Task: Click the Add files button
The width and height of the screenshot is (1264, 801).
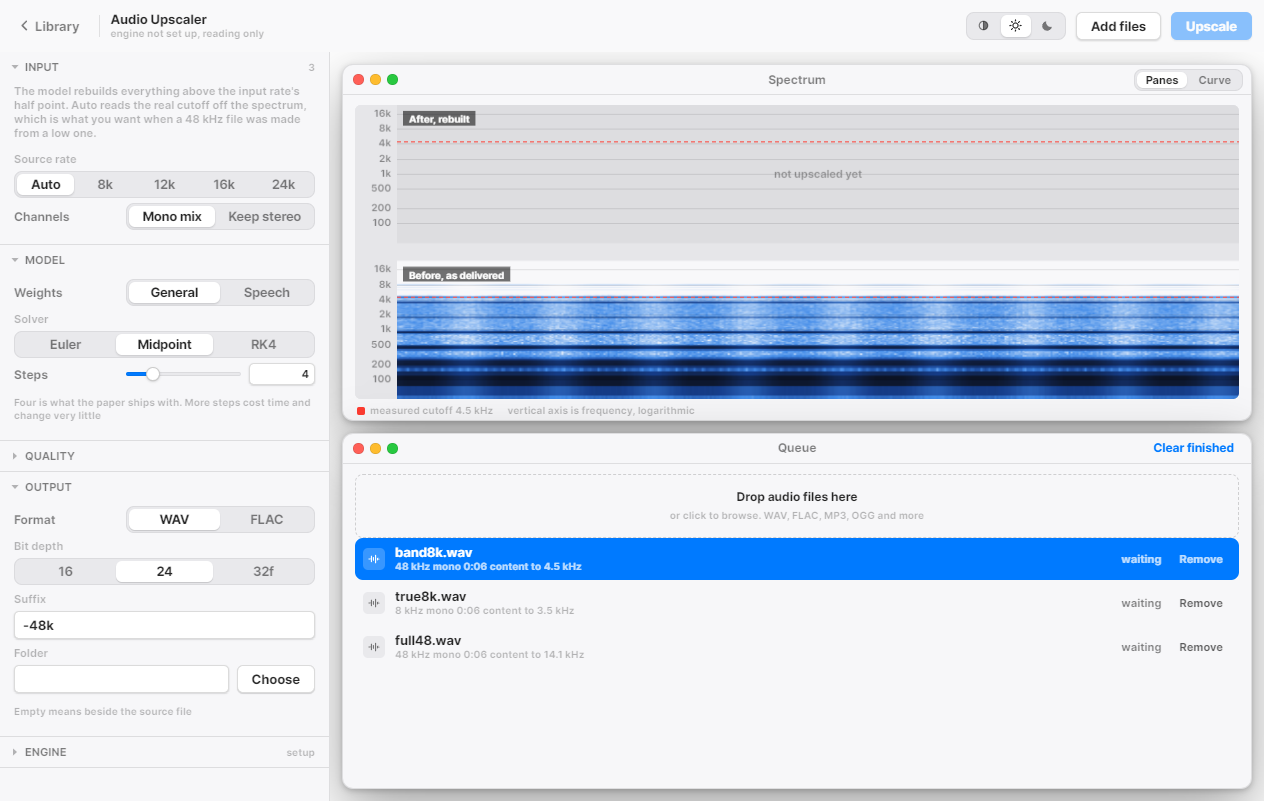Action: (x=1118, y=26)
